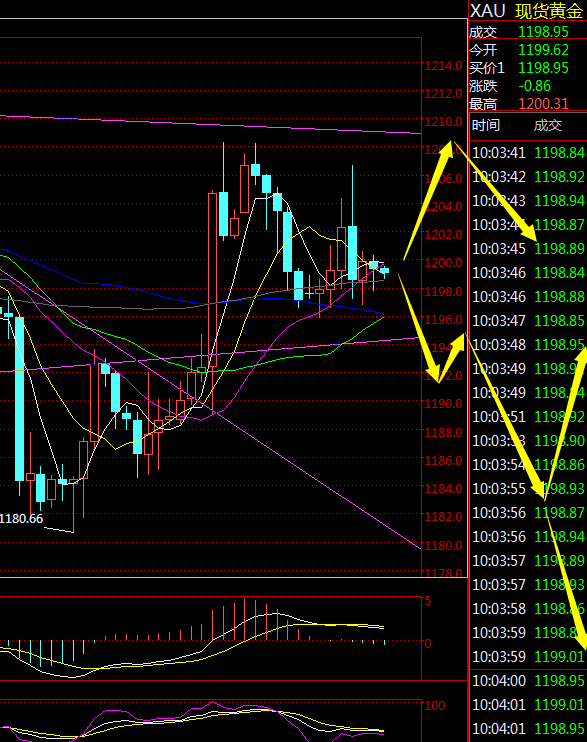Click the 1184.0 price axis label
Screen dimensions: 587x742
coord(443,488)
